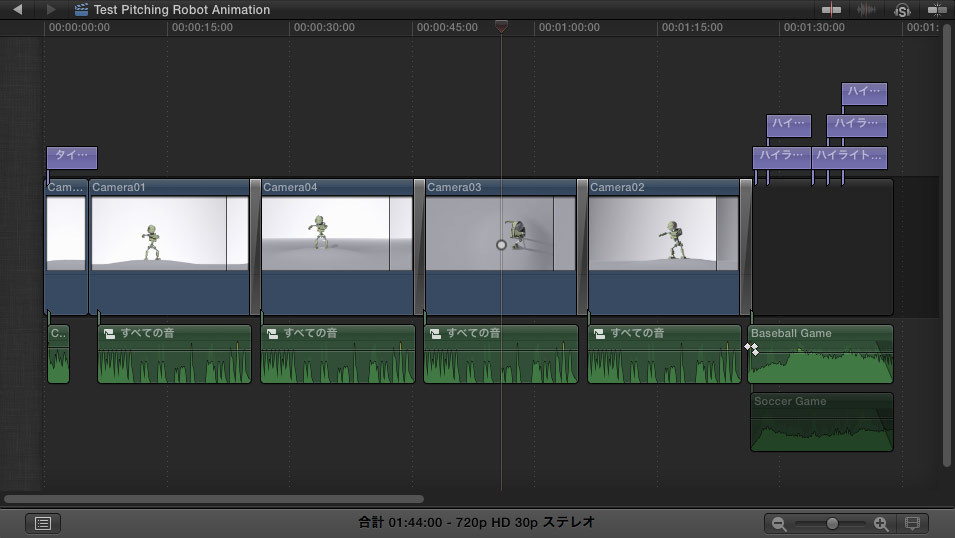This screenshot has height=538, width=955.
Task: Go forward in timeline history
Action: click(51, 9)
